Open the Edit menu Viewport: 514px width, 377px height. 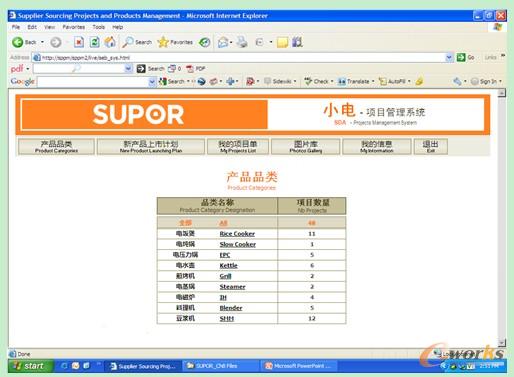coord(32,27)
